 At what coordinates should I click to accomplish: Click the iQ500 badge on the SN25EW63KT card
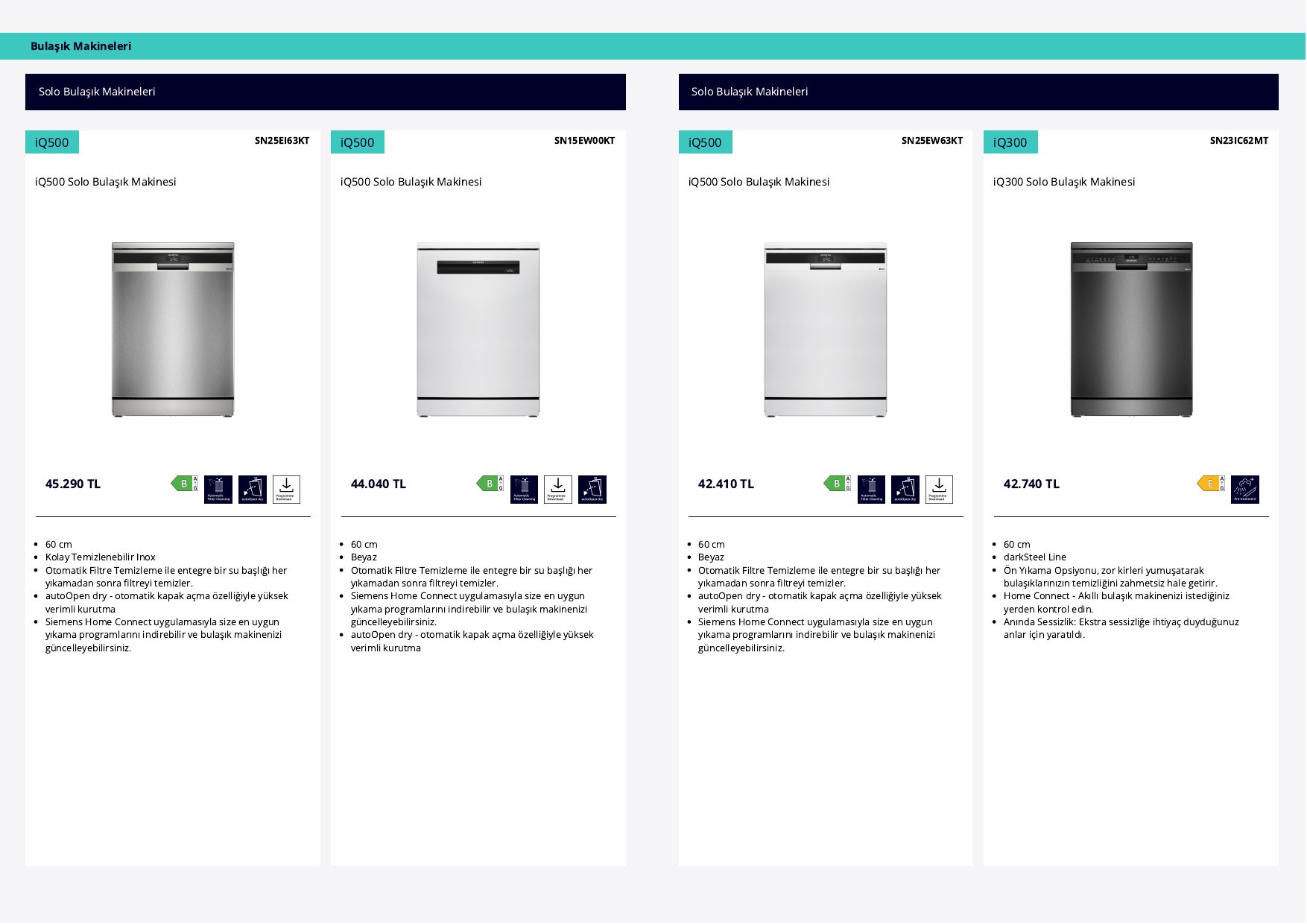(x=706, y=142)
